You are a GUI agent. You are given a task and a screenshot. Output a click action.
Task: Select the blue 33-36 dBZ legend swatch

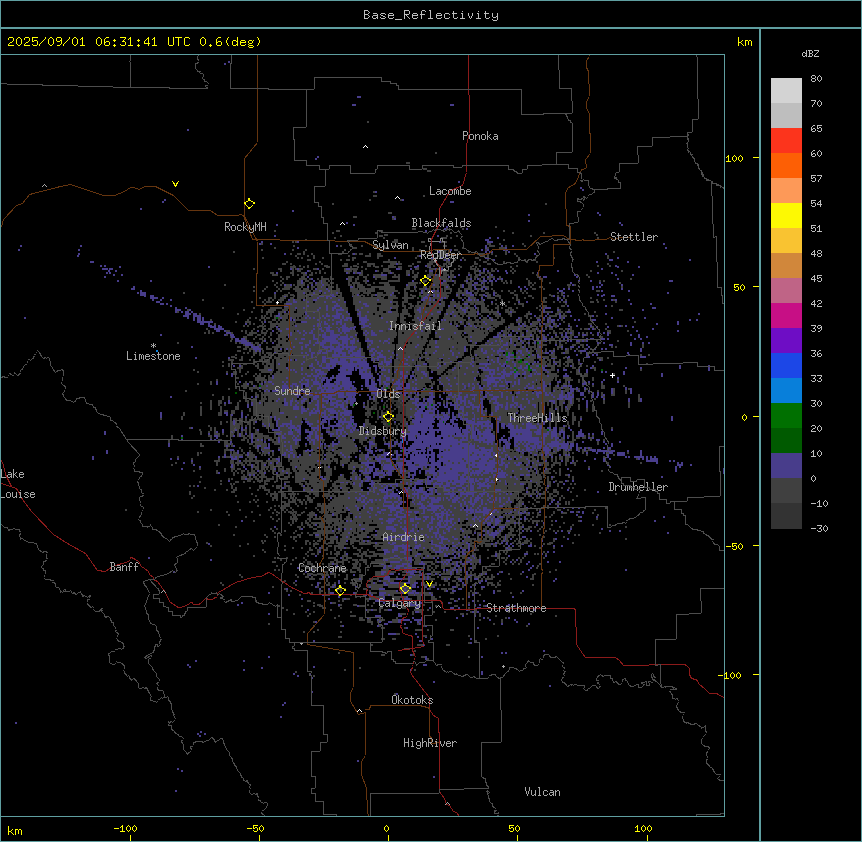point(786,365)
